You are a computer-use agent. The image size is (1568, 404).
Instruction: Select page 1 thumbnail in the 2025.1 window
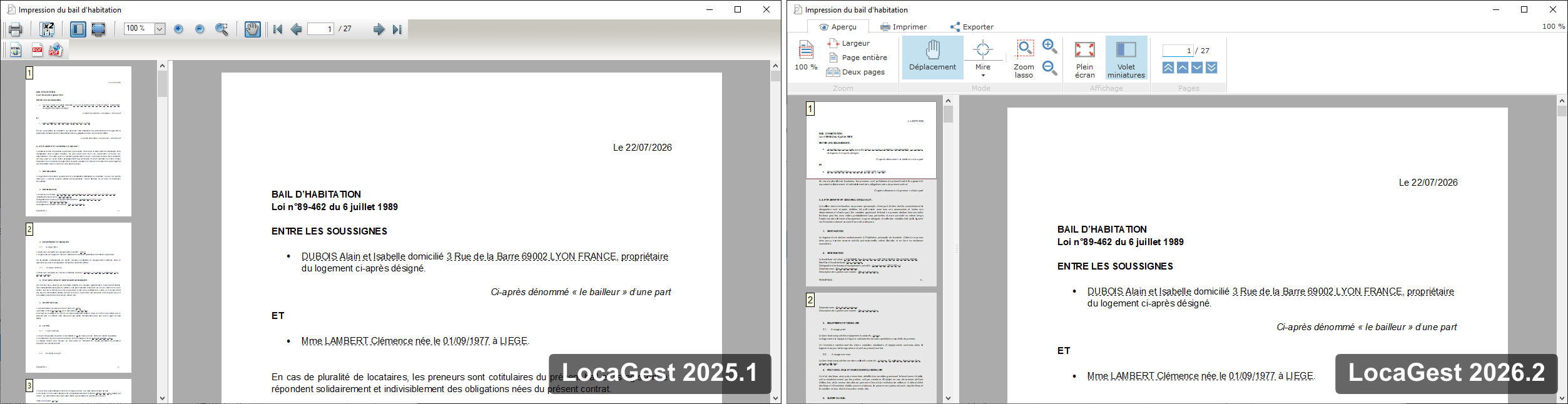78,141
